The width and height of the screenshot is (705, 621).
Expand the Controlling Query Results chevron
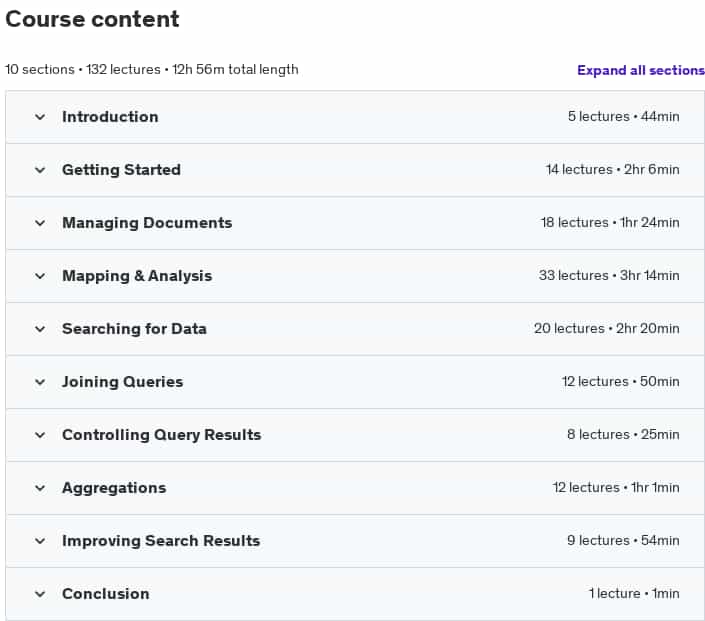click(40, 435)
